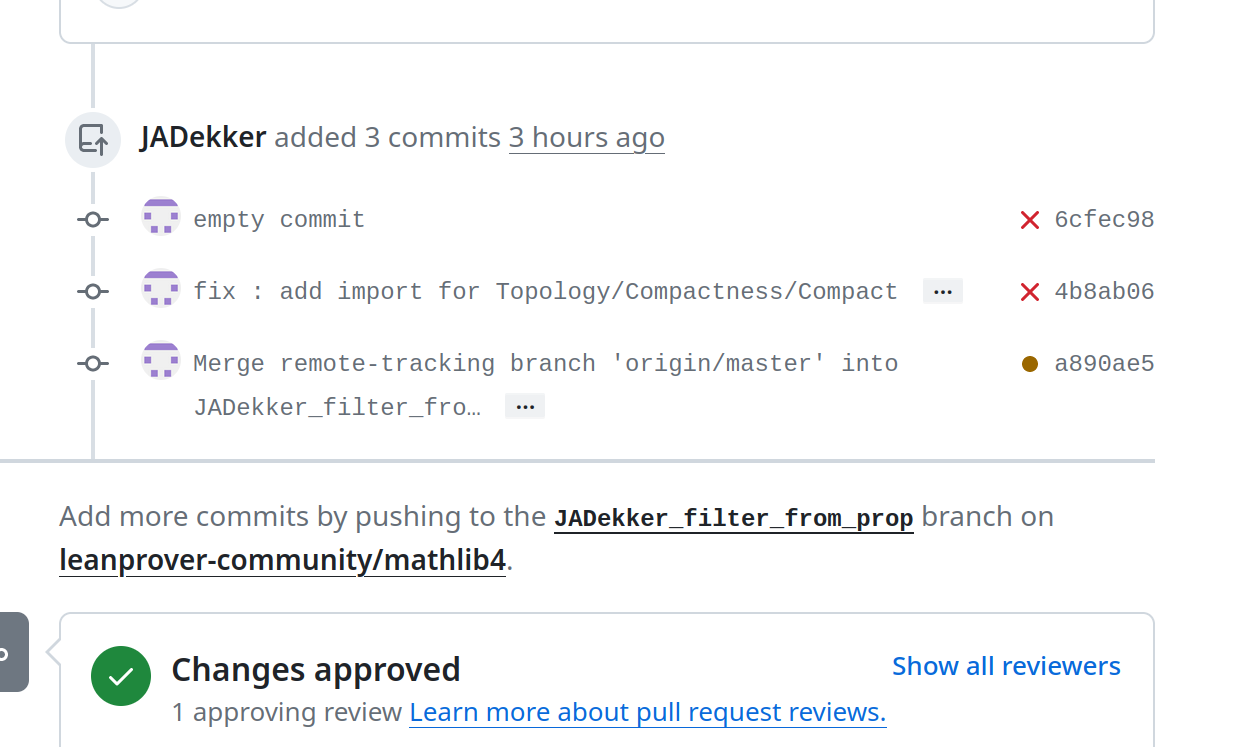Click commit node icon beside 'empty commit'
Viewport: 1258px width, 747px height.
click(93, 219)
